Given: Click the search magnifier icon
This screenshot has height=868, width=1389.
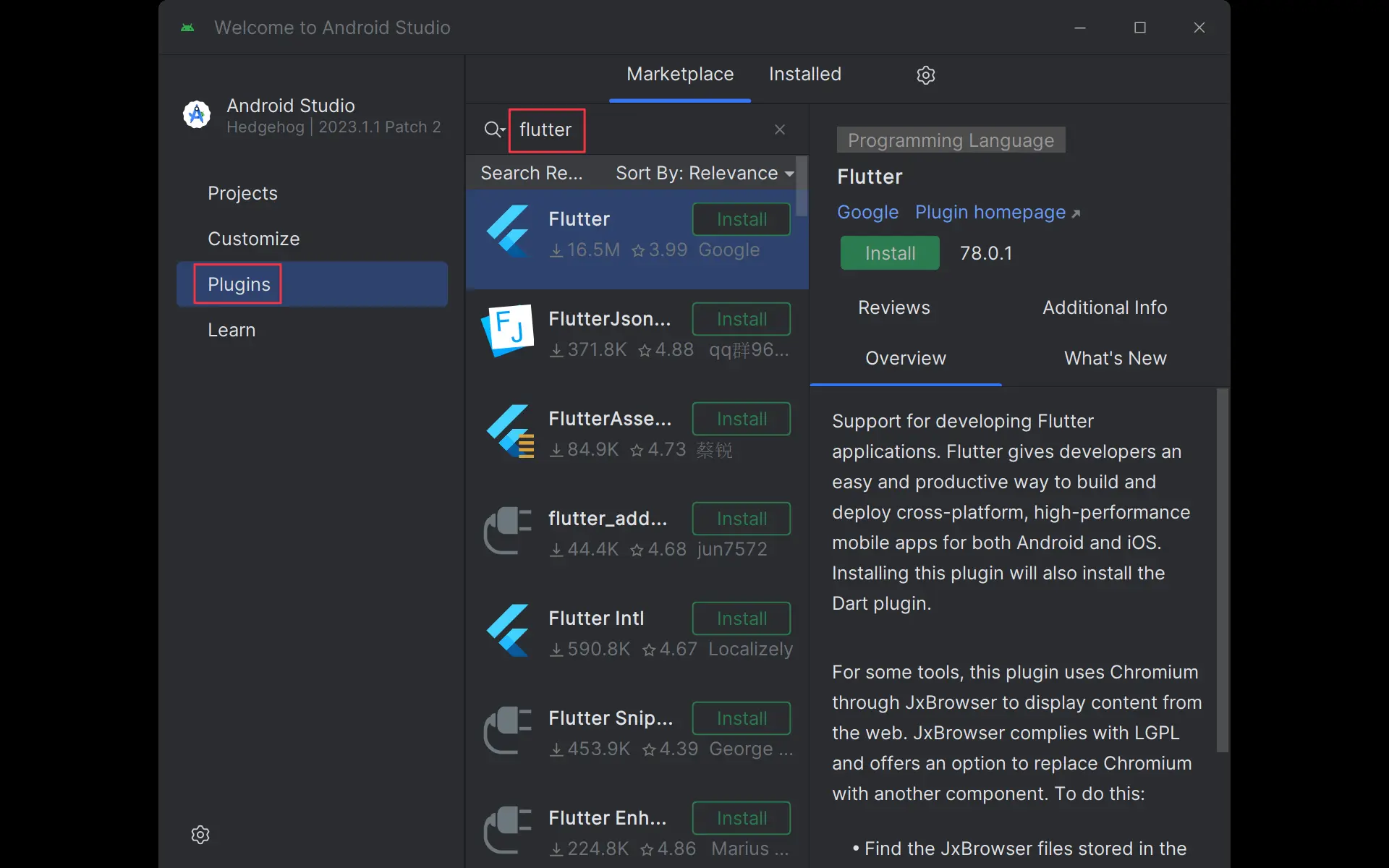Looking at the screenshot, I should coord(492,129).
